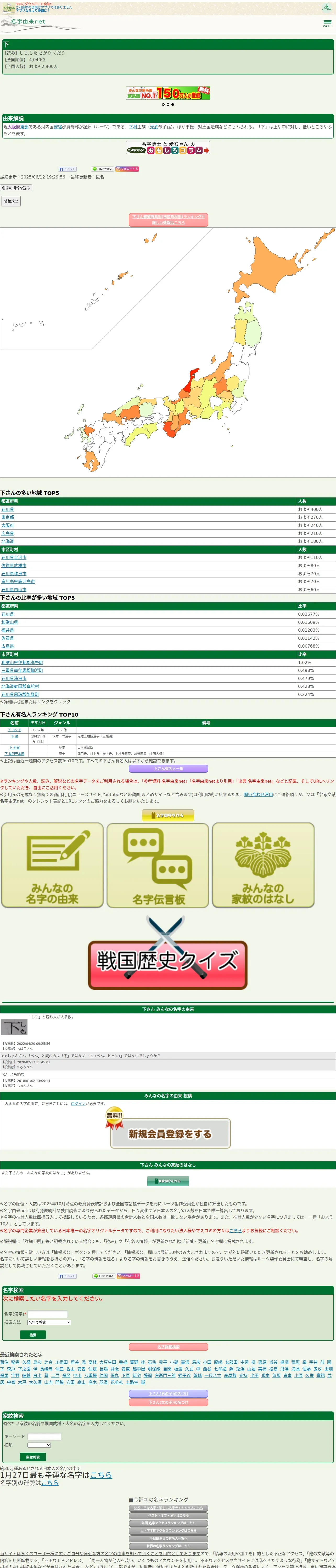Image resolution: width=336 pixels, height=1568 pixels.
Task: Click the green 検索 button
Action: (x=33, y=1335)
